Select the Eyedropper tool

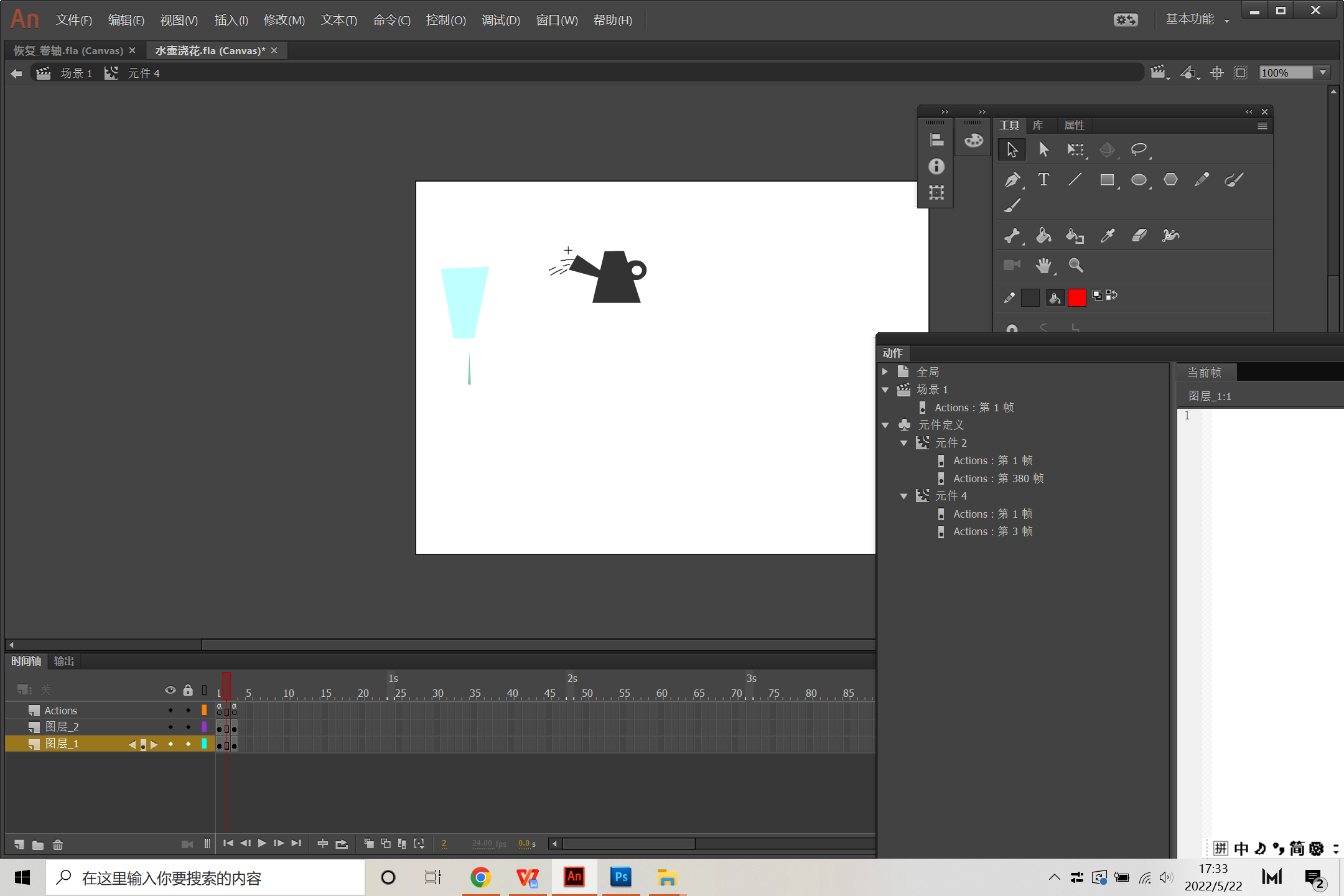point(1108,235)
